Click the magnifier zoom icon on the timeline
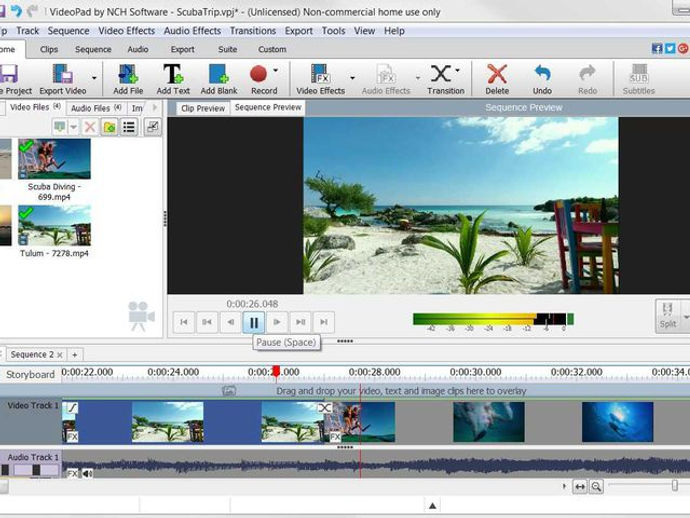 pyautogui.click(x=596, y=486)
